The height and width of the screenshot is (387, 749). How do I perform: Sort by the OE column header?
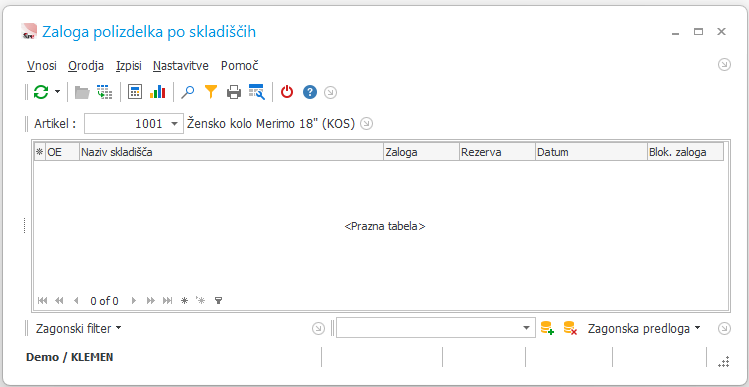click(62, 152)
